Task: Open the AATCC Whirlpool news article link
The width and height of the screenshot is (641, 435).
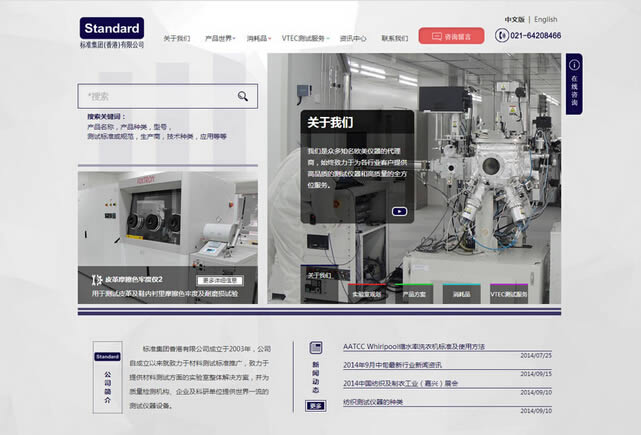Action: coord(413,346)
